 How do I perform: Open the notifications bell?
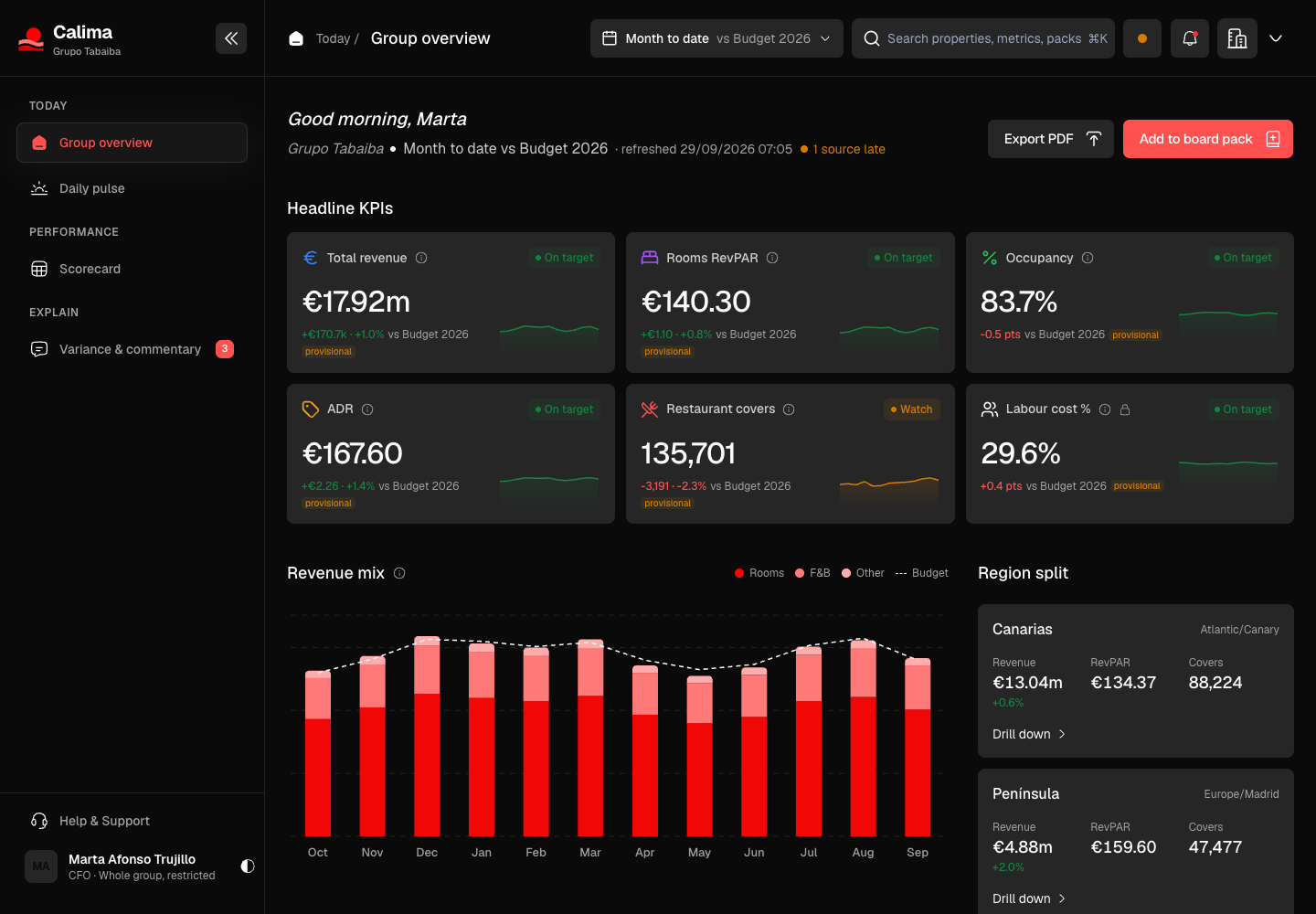pyautogui.click(x=1190, y=38)
